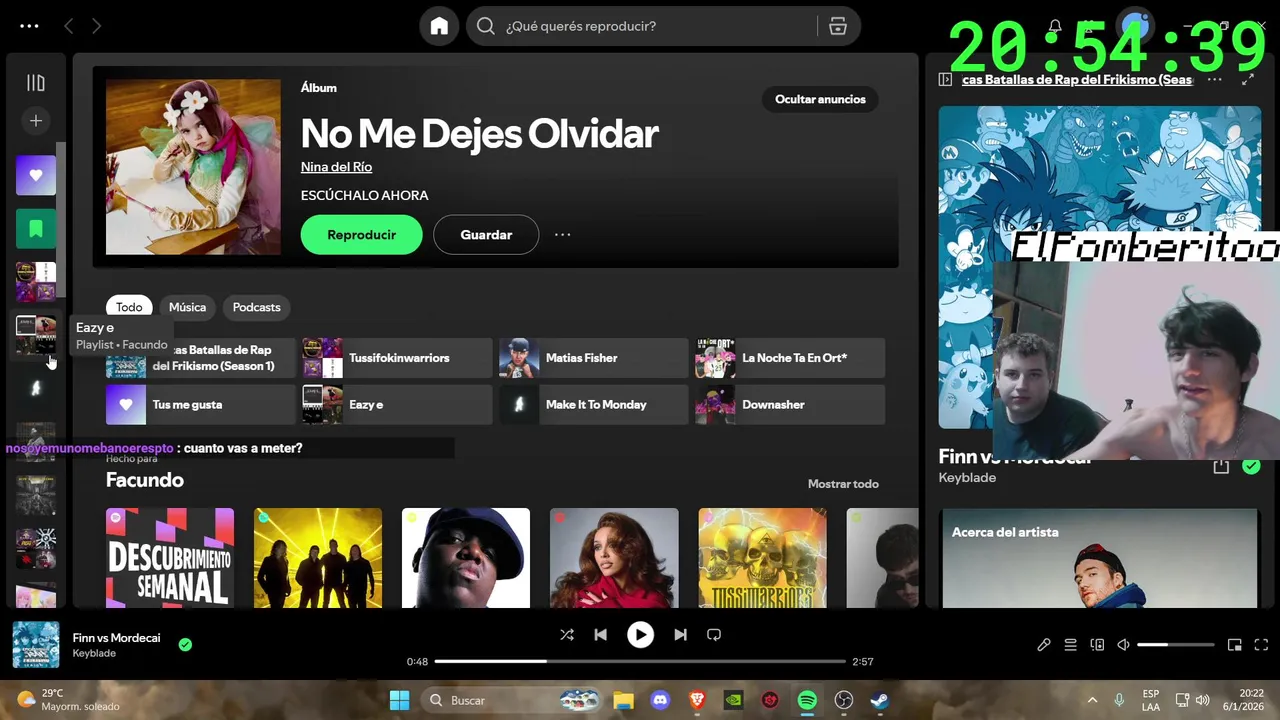Image resolution: width=1280 pixels, height=720 pixels.
Task: Open Liked Songs in the sidebar
Action: click(36, 175)
